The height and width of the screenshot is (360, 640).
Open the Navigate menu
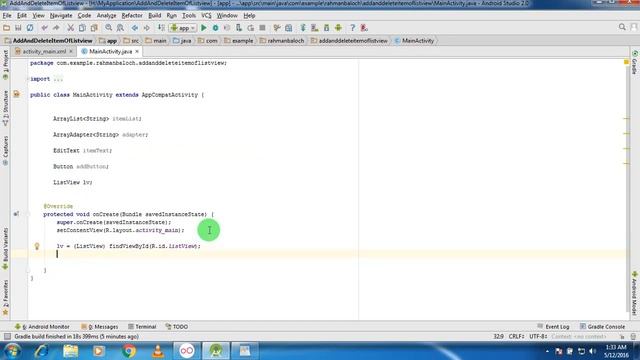pos(61,16)
